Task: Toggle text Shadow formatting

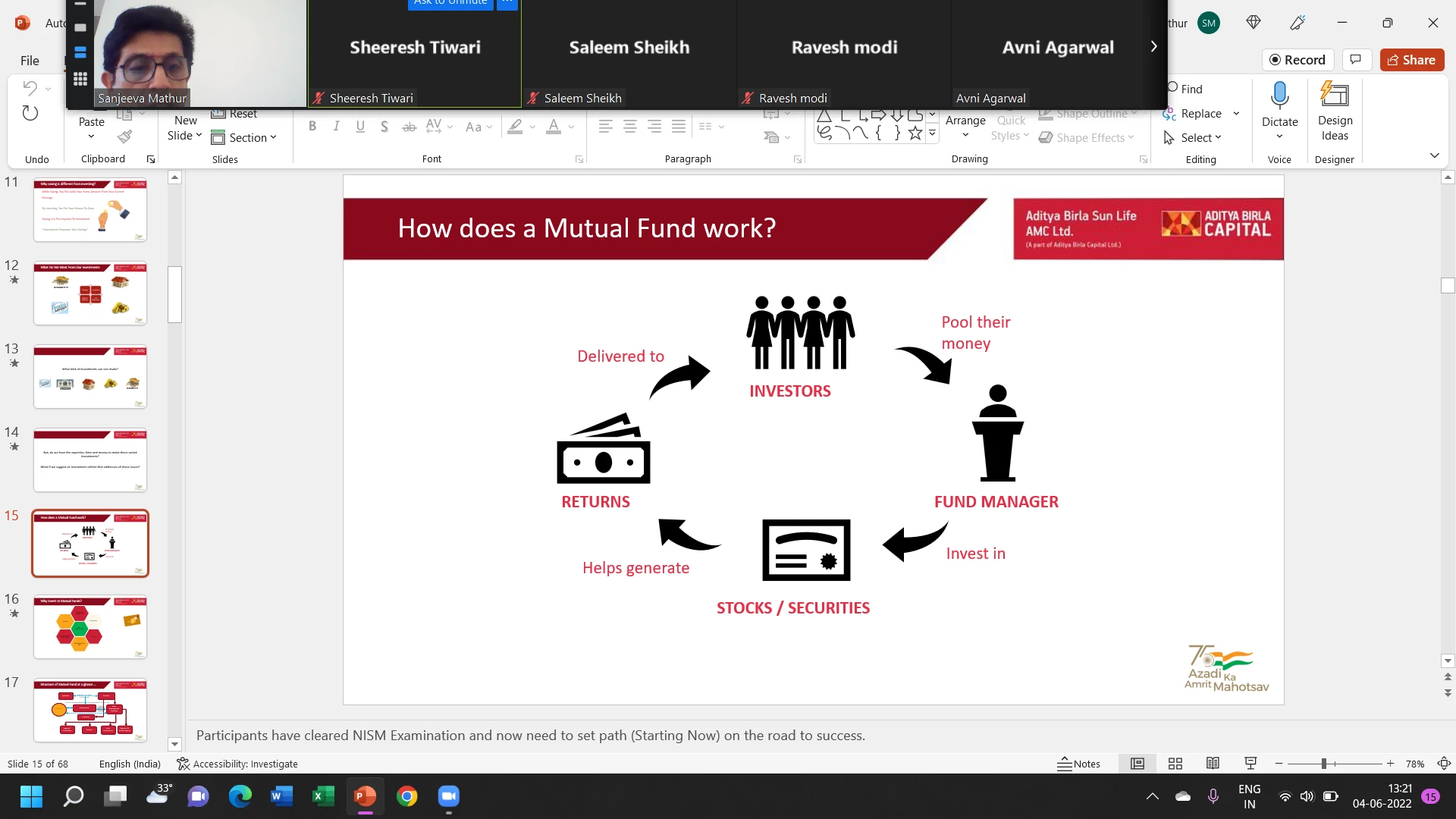Action: pyautogui.click(x=384, y=127)
